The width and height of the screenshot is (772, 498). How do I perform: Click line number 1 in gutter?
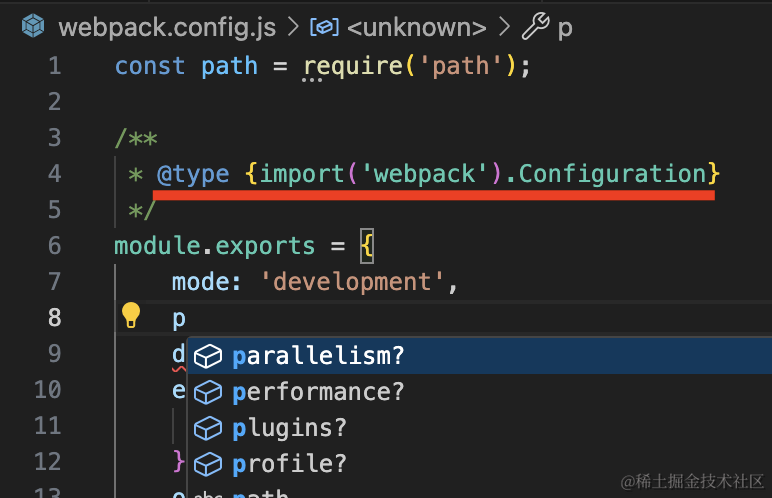tap(55, 66)
